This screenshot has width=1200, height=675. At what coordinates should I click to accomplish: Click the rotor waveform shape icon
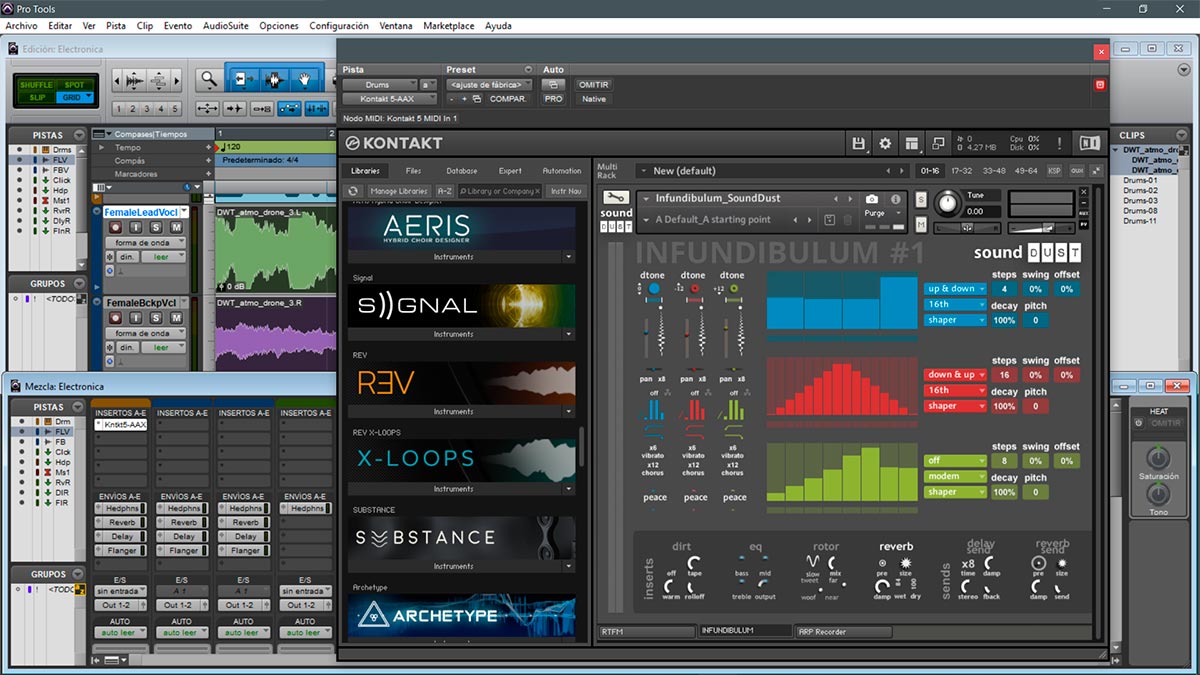click(x=813, y=562)
